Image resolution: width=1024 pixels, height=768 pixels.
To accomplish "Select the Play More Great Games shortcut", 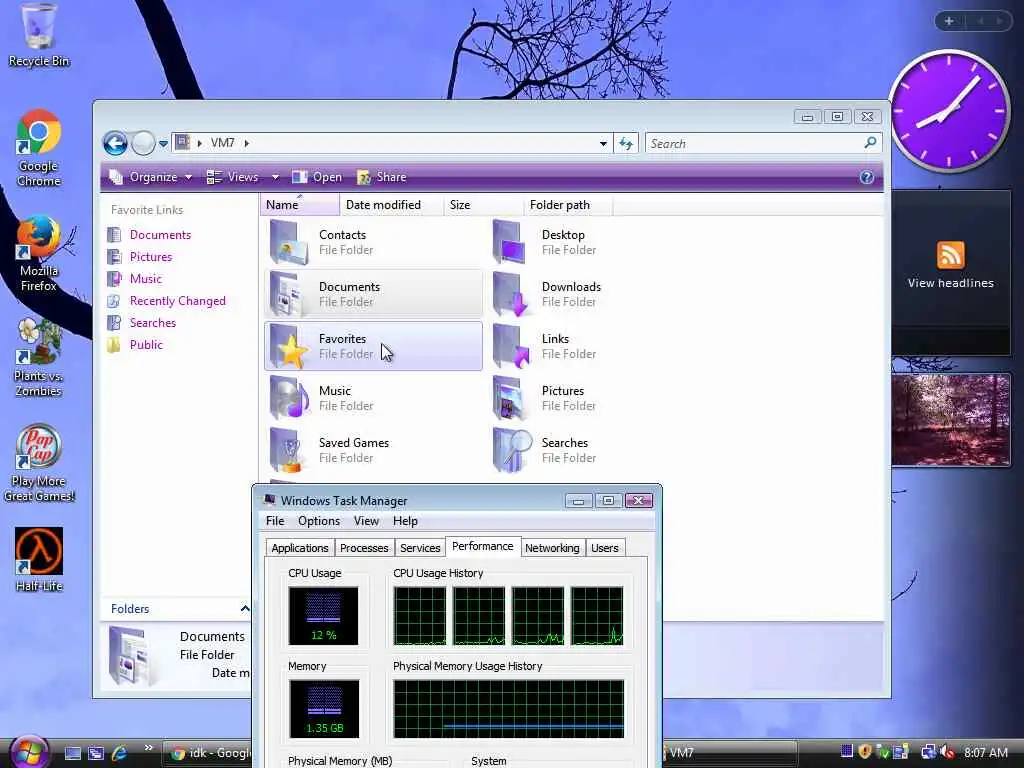I will pos(39,463).
